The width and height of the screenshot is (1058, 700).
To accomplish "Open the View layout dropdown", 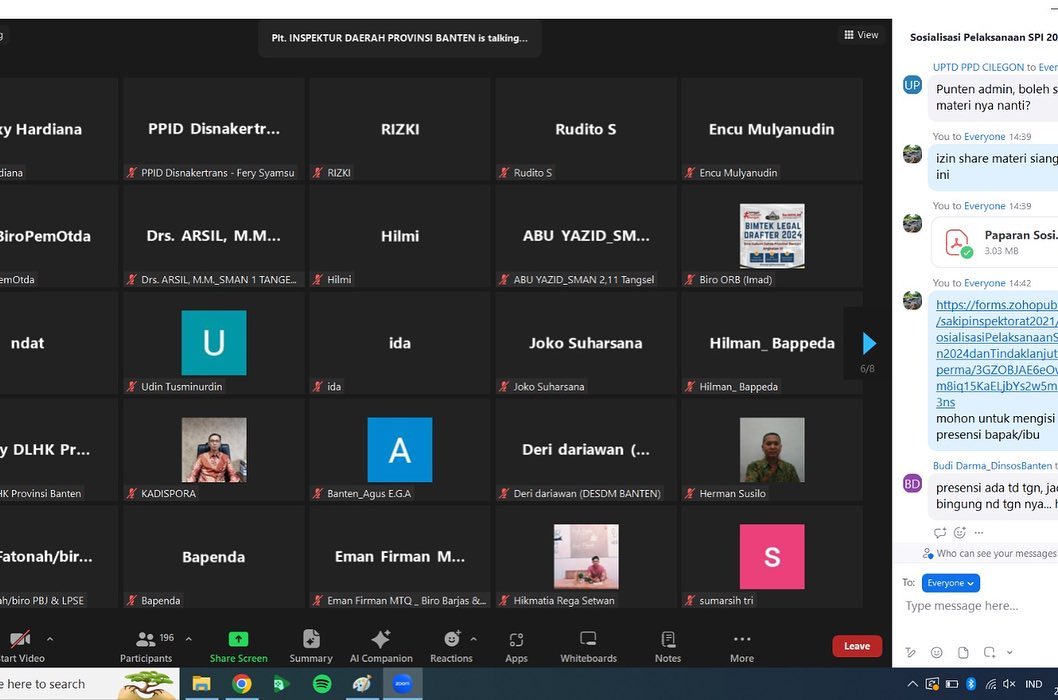I will click(861, 35).
